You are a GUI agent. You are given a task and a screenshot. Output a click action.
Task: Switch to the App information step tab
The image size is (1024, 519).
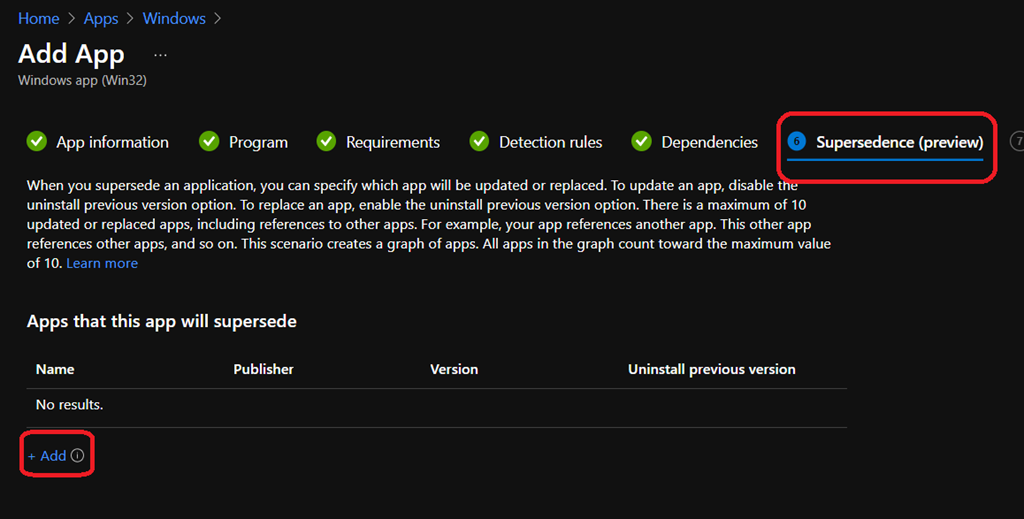point(112,142)
